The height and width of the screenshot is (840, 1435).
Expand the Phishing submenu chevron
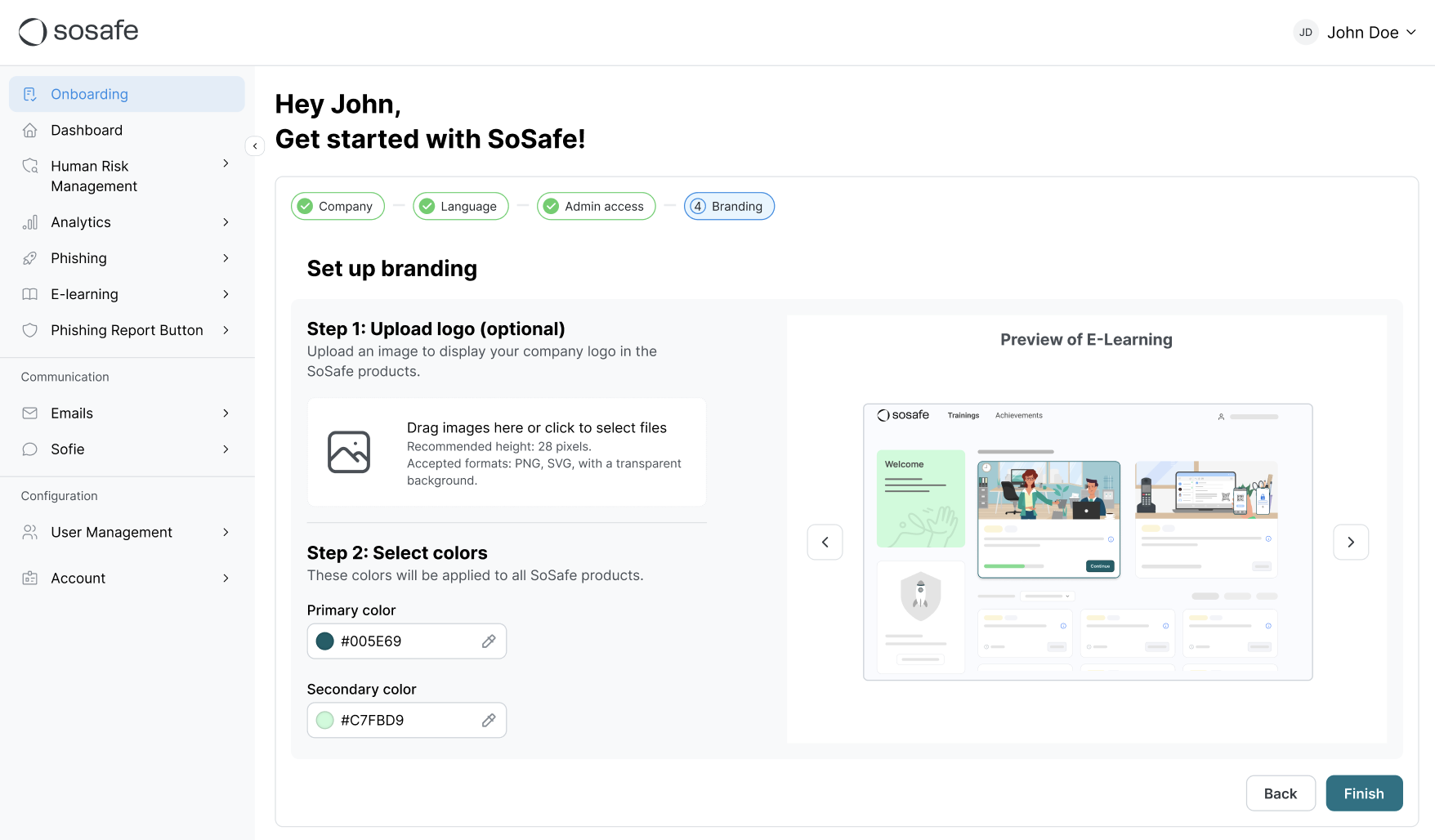coord(226,258)
